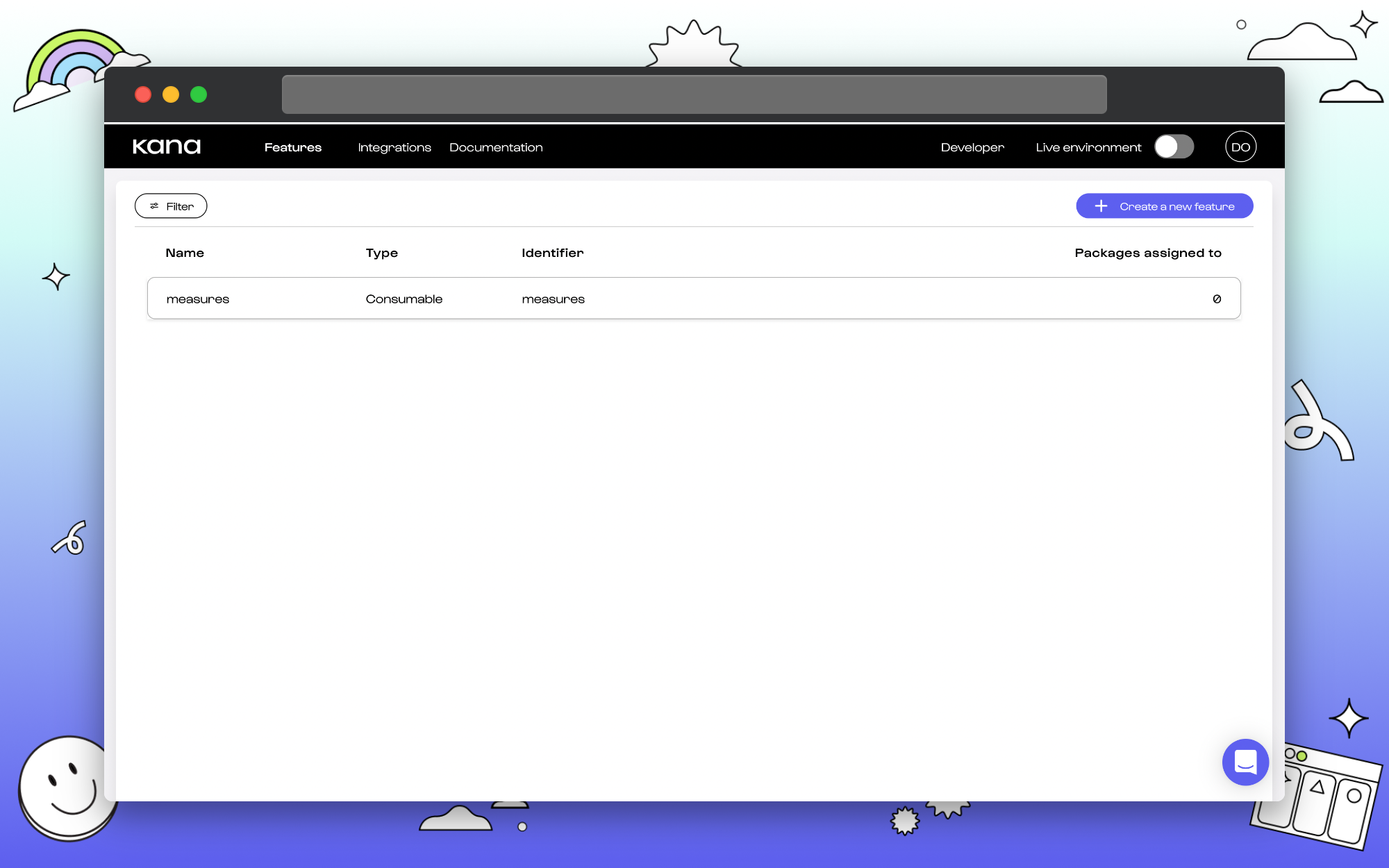Image resolution: width=1389 pixels, height=868 pixels.
Task: Toggle the Live environment switch
Action: [1174, 147]
